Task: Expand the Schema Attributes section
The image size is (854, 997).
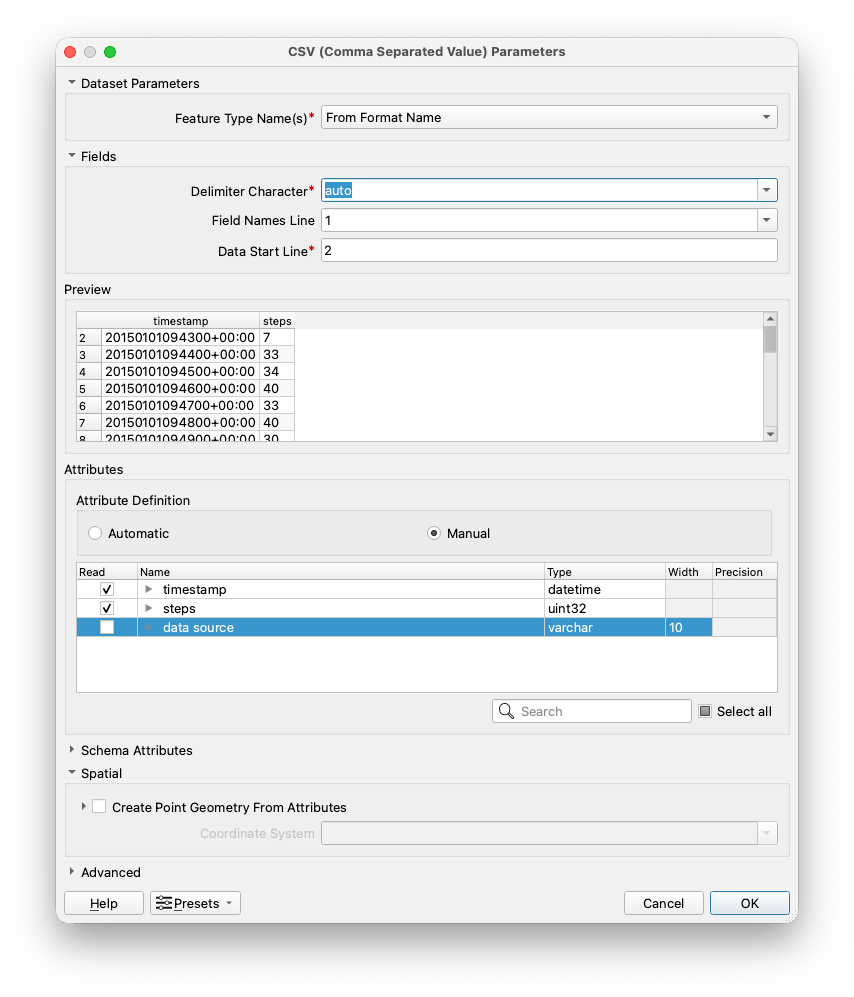Action: pyautogui.click(x=72, y=750)
